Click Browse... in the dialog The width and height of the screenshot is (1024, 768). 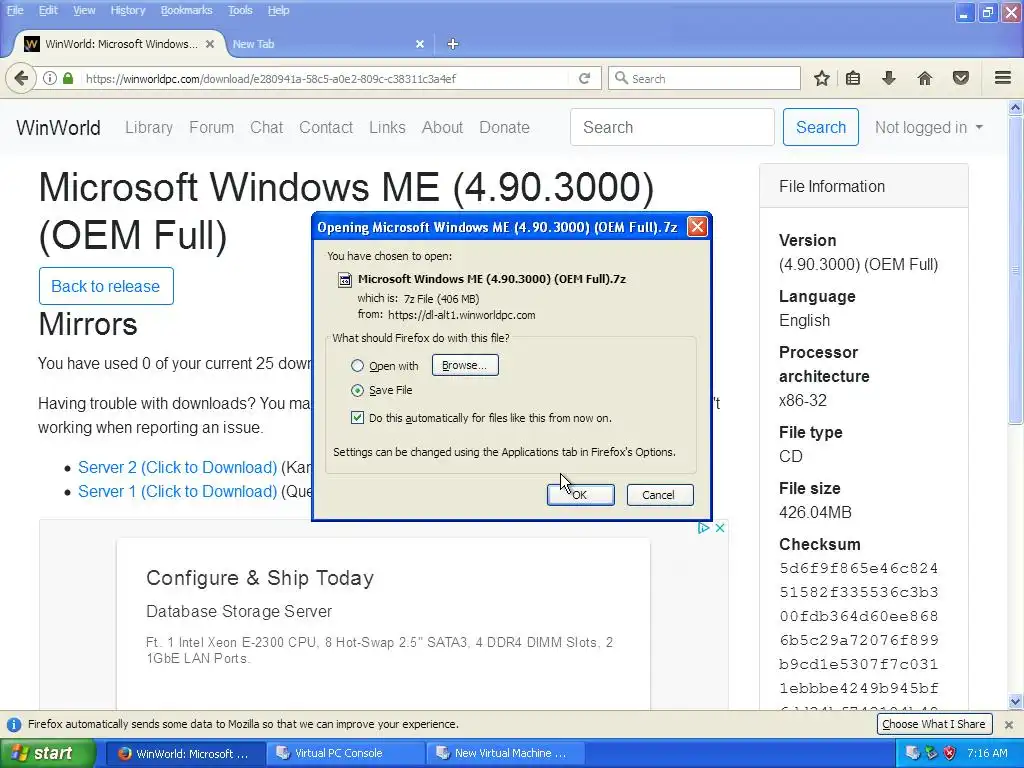(464, 366)
